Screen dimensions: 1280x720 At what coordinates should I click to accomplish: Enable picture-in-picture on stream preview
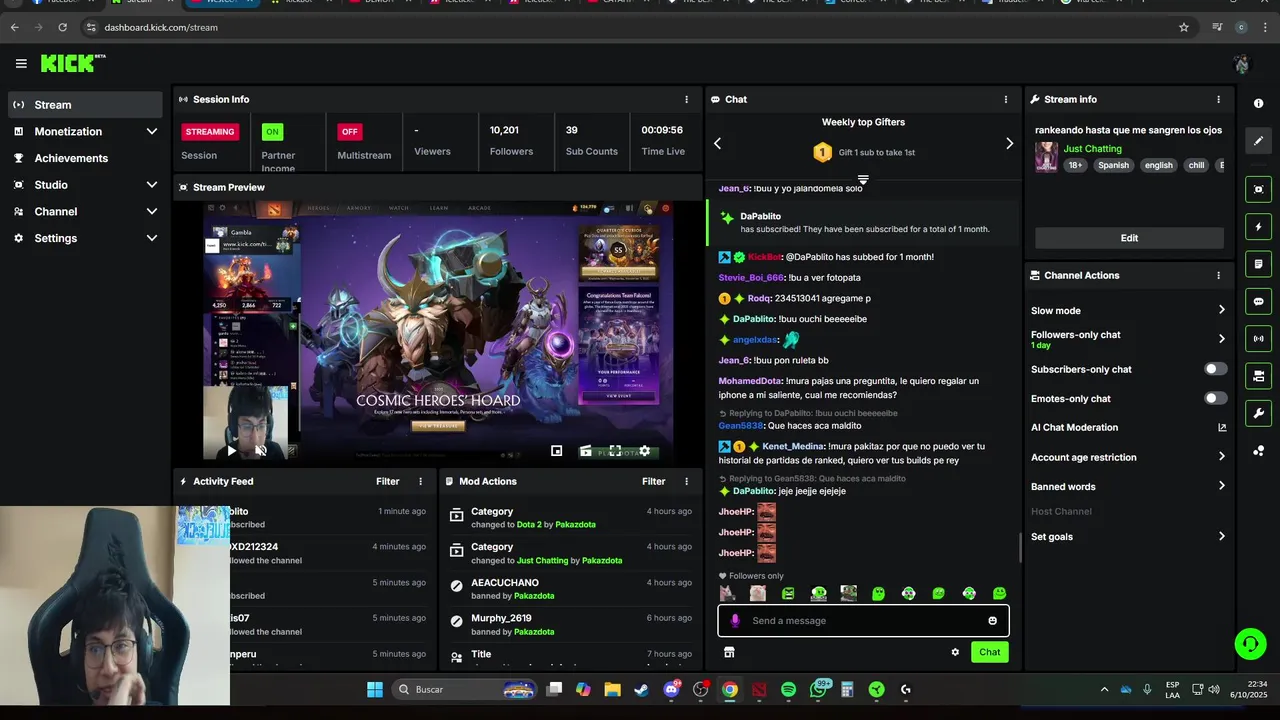(x=557, y=451)
